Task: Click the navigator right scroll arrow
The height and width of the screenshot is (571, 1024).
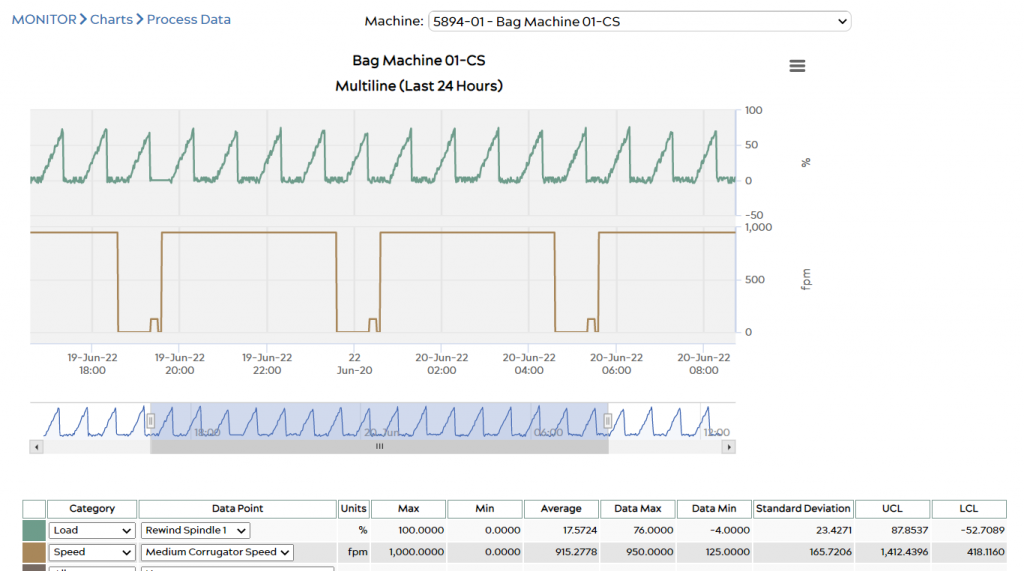Action: [729, 447]
